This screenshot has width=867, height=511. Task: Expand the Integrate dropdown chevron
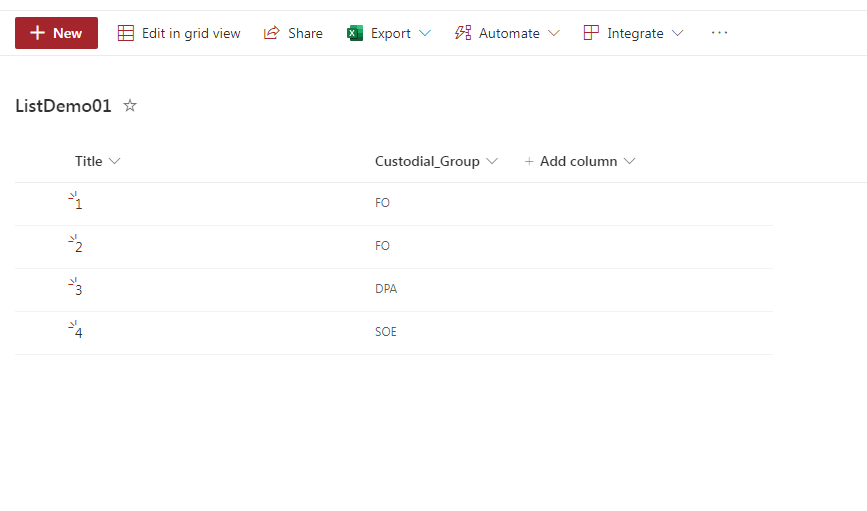point(677,33)
